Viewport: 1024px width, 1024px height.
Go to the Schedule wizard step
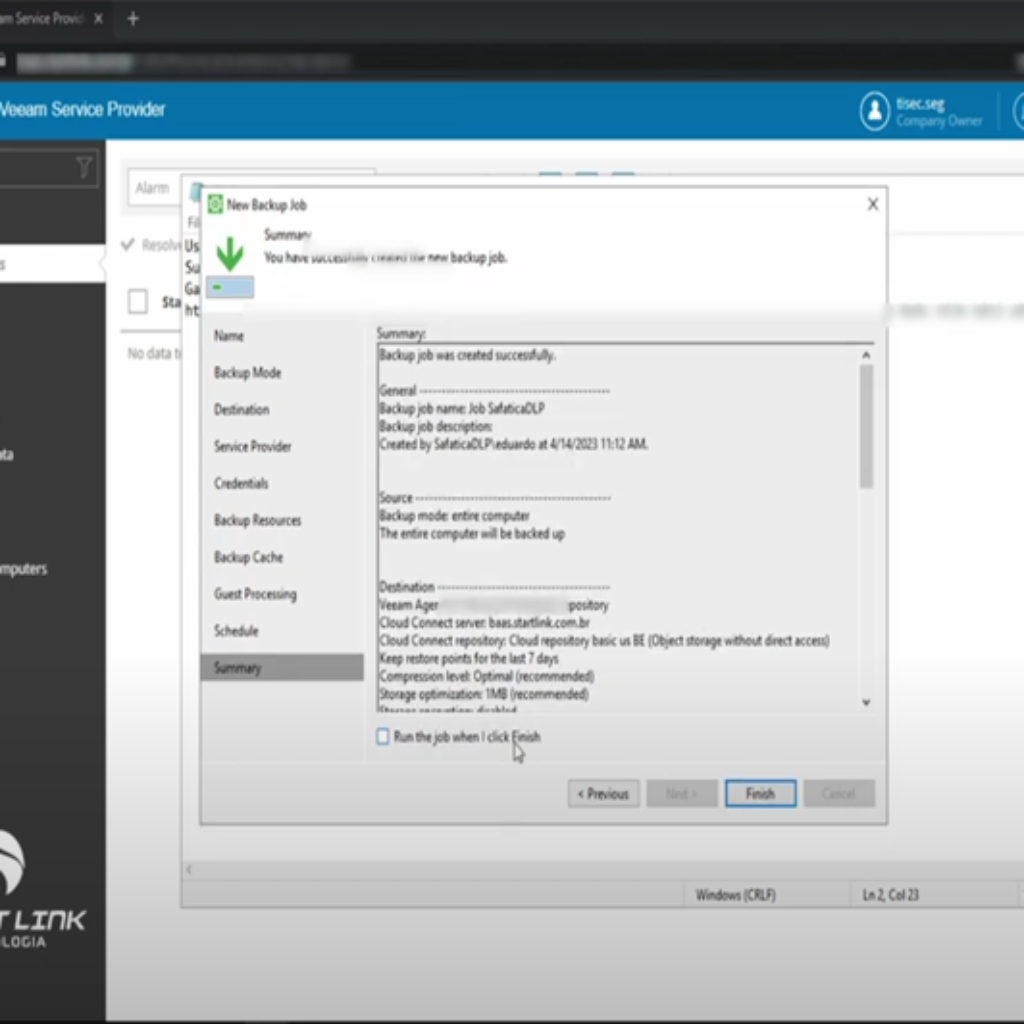coord(236,631)
